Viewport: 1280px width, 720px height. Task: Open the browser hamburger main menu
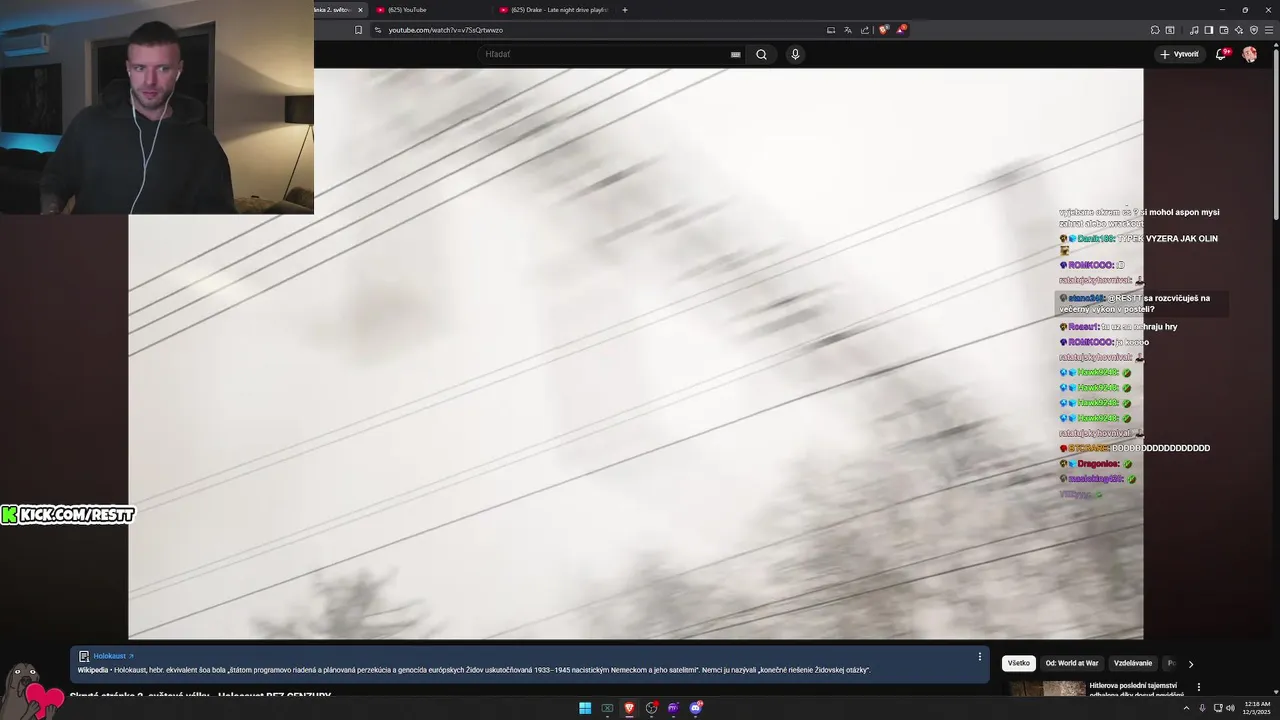coord(1269,30)
